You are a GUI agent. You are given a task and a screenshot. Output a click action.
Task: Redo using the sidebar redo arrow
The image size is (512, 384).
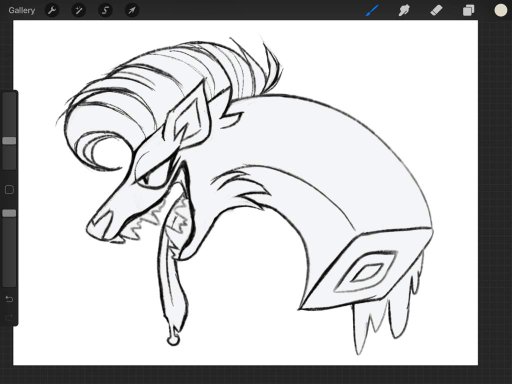pos(9,317)
